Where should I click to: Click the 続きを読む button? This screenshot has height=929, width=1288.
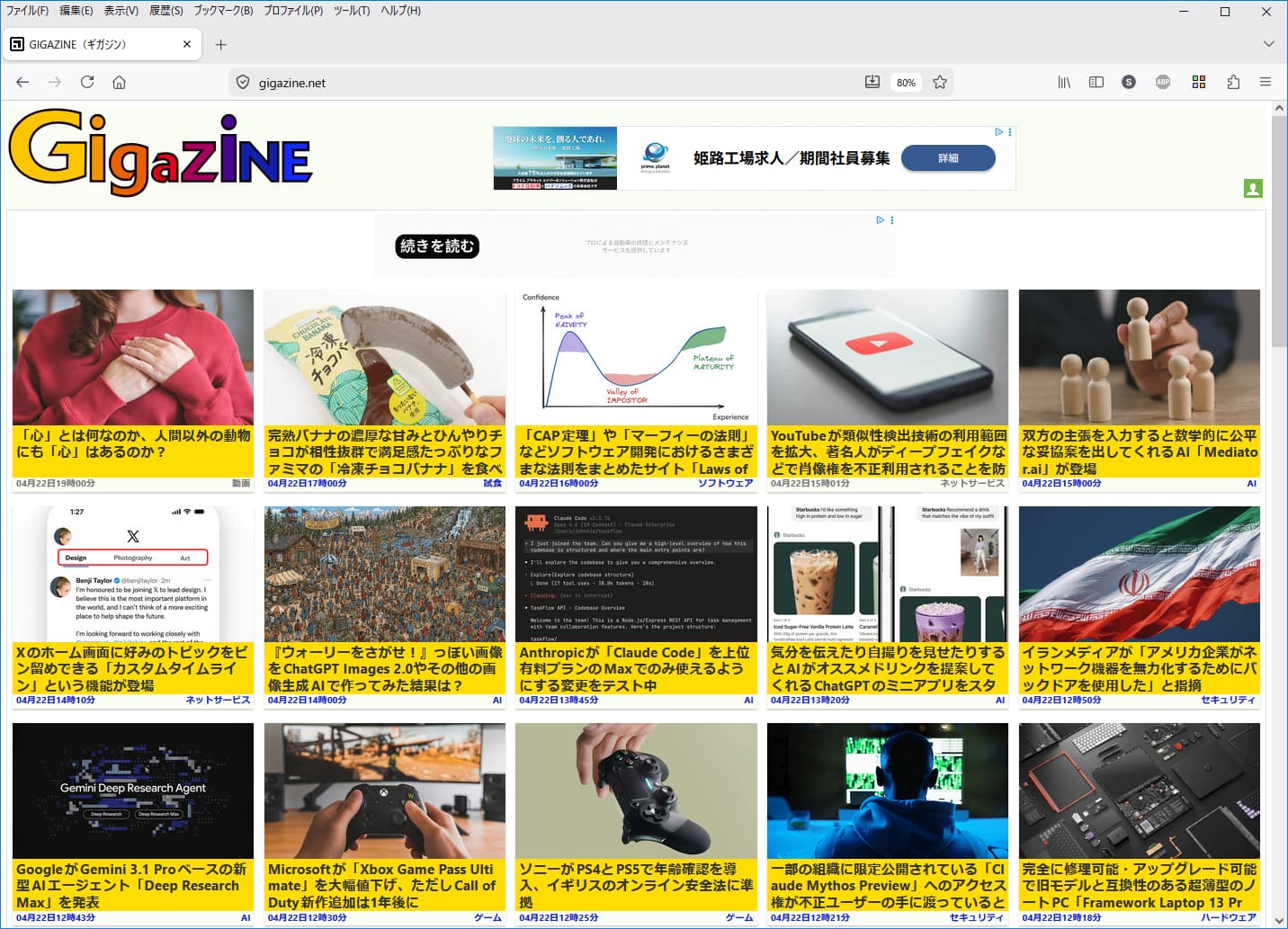[437, 246]
